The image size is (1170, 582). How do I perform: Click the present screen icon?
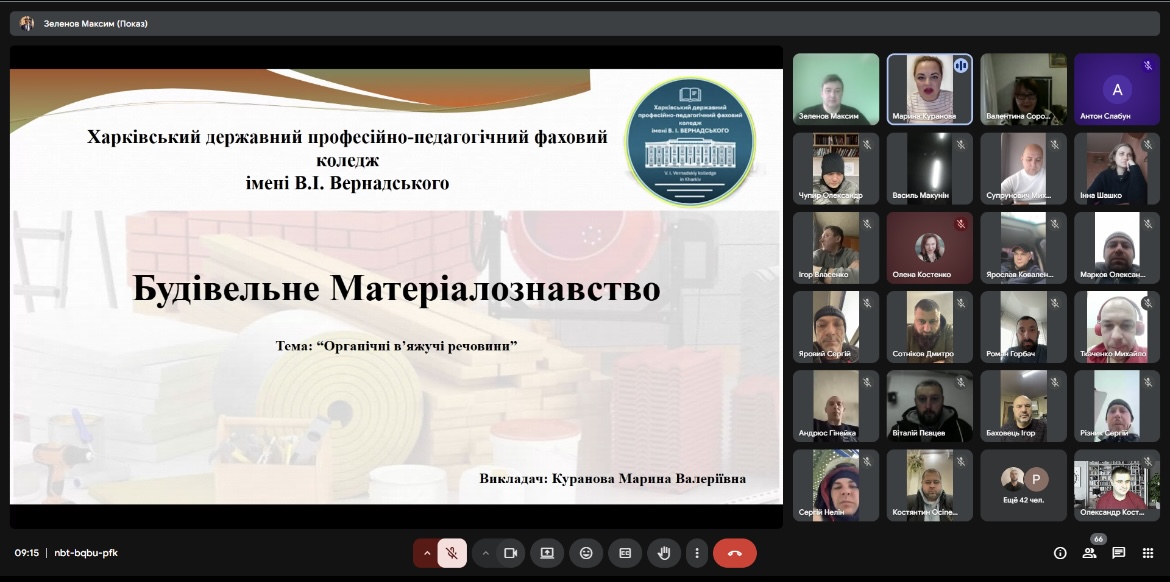point(547,553)
